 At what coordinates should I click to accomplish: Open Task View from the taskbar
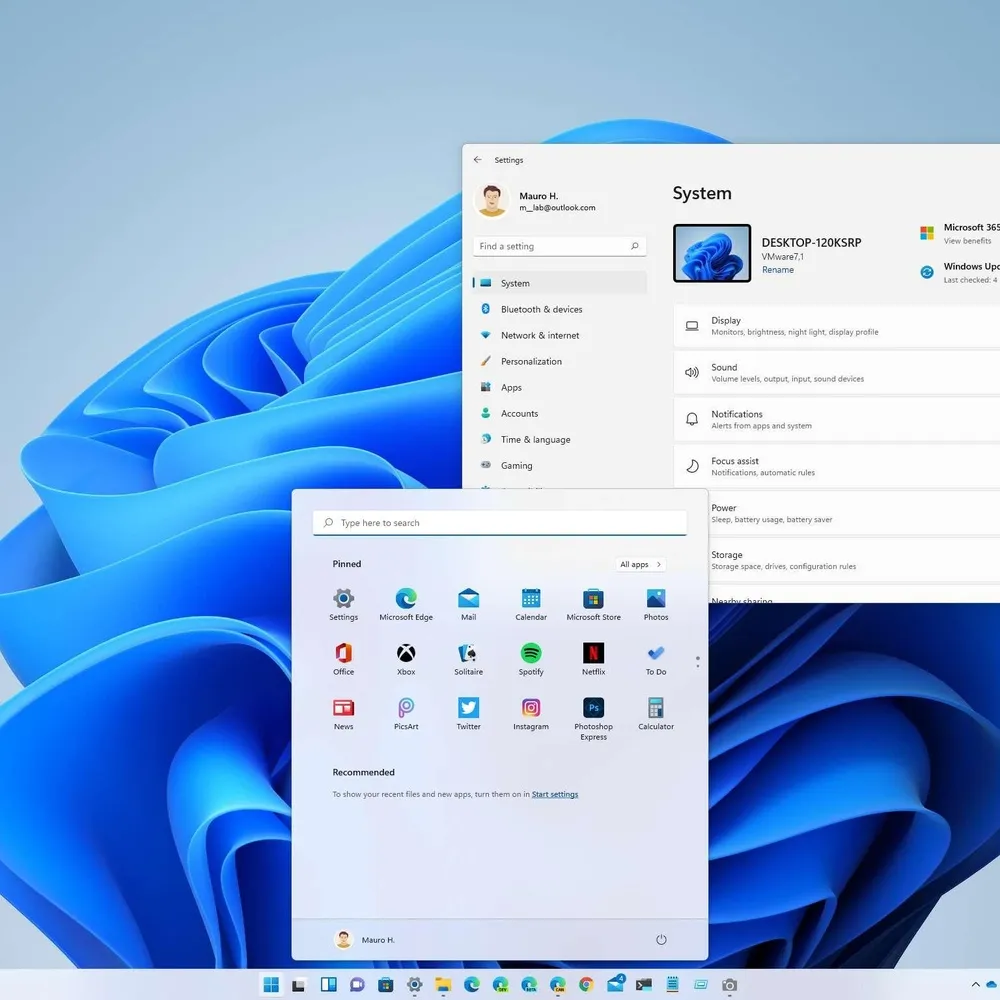(298, 985)
